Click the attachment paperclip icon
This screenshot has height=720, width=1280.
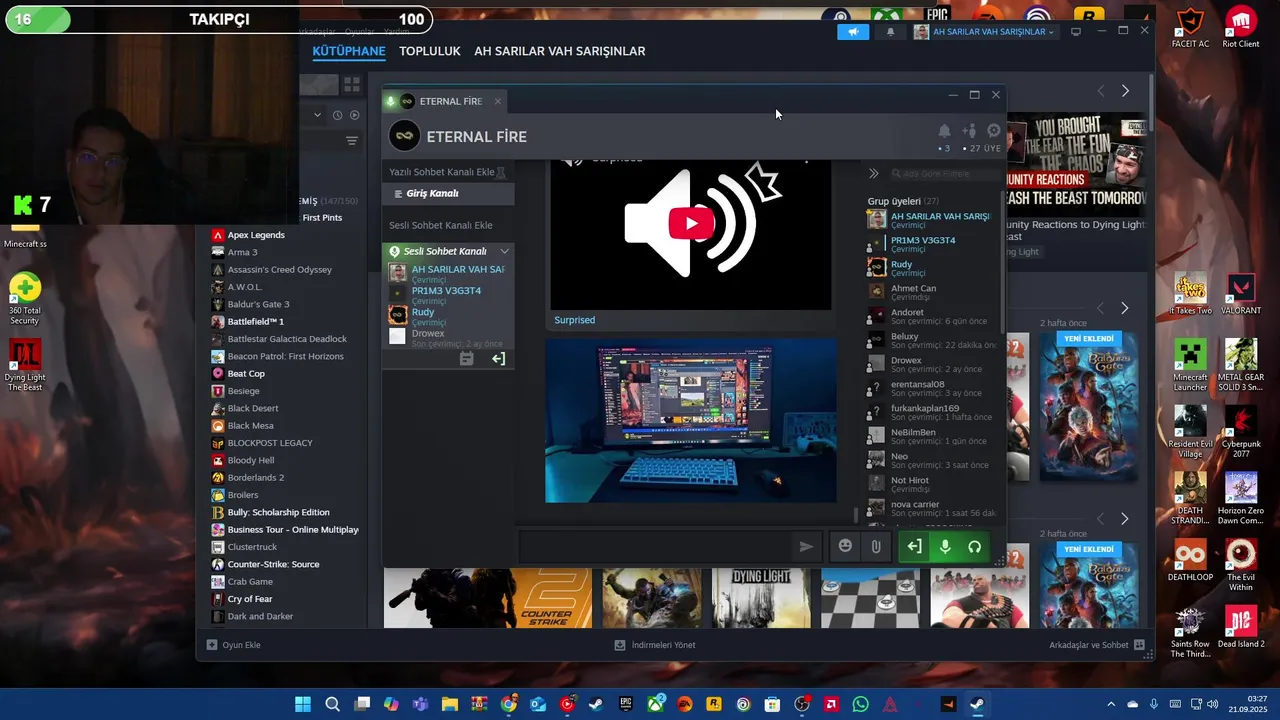tap(876, 546)
